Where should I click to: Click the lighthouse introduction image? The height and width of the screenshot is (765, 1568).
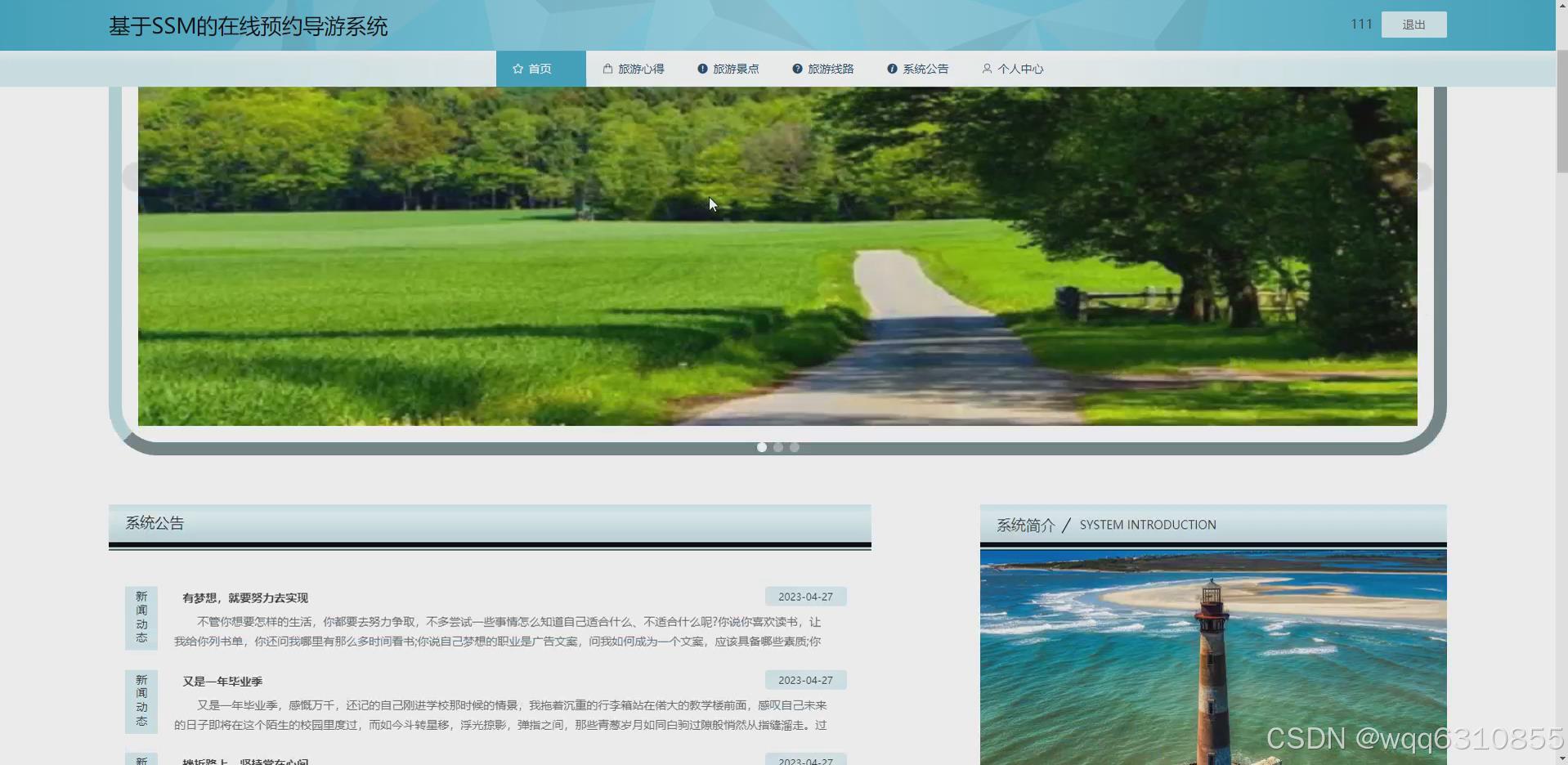tap(1213, 657)
